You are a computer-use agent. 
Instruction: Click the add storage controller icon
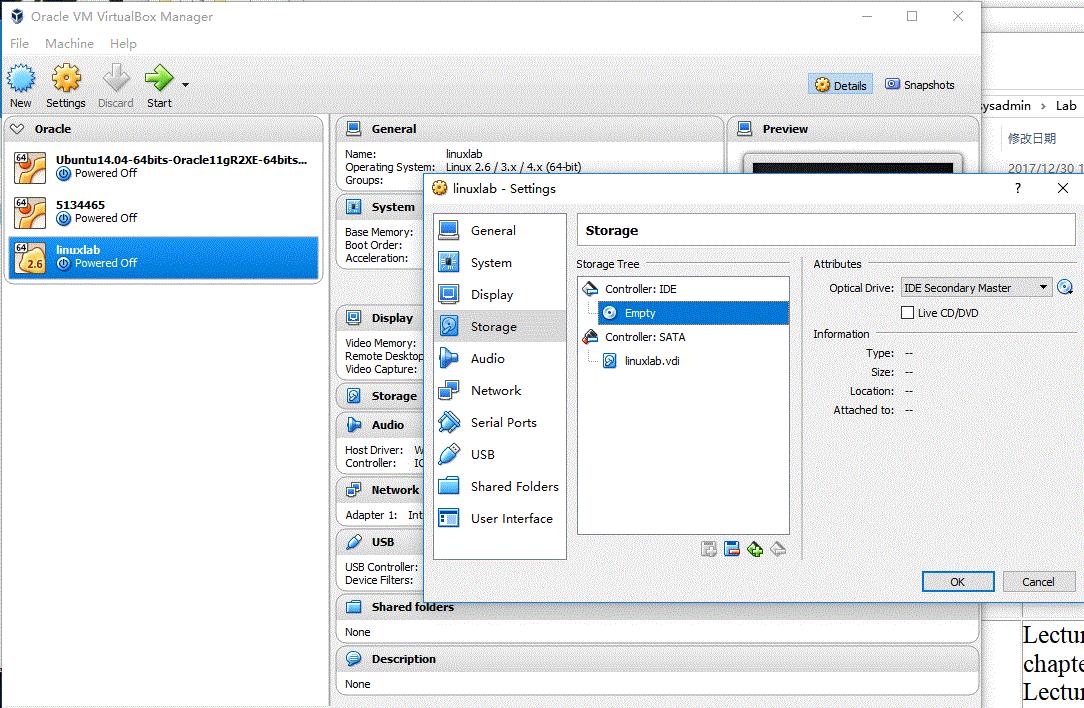pyautogui.click(x=755, y=549)
